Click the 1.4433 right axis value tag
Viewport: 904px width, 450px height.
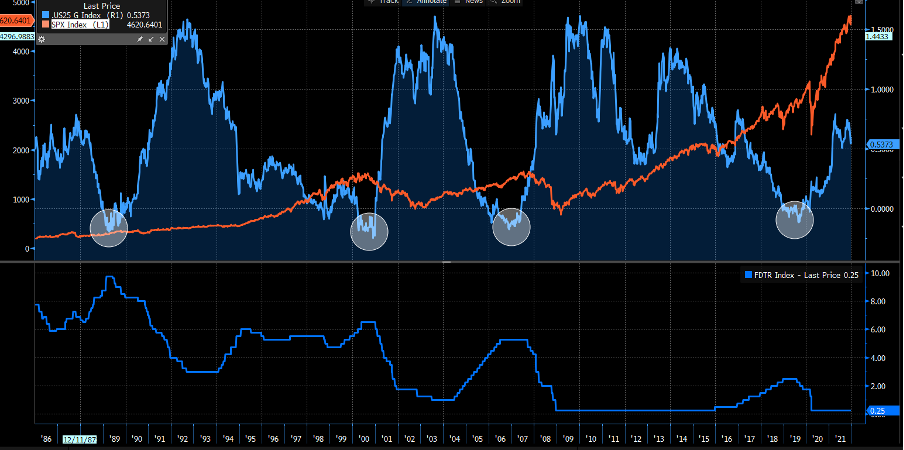879,36
